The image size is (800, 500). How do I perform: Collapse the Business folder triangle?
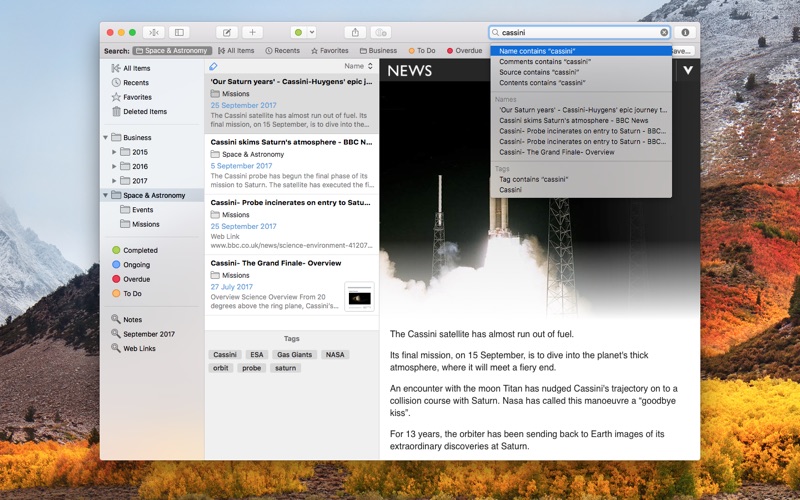point(106,137)
